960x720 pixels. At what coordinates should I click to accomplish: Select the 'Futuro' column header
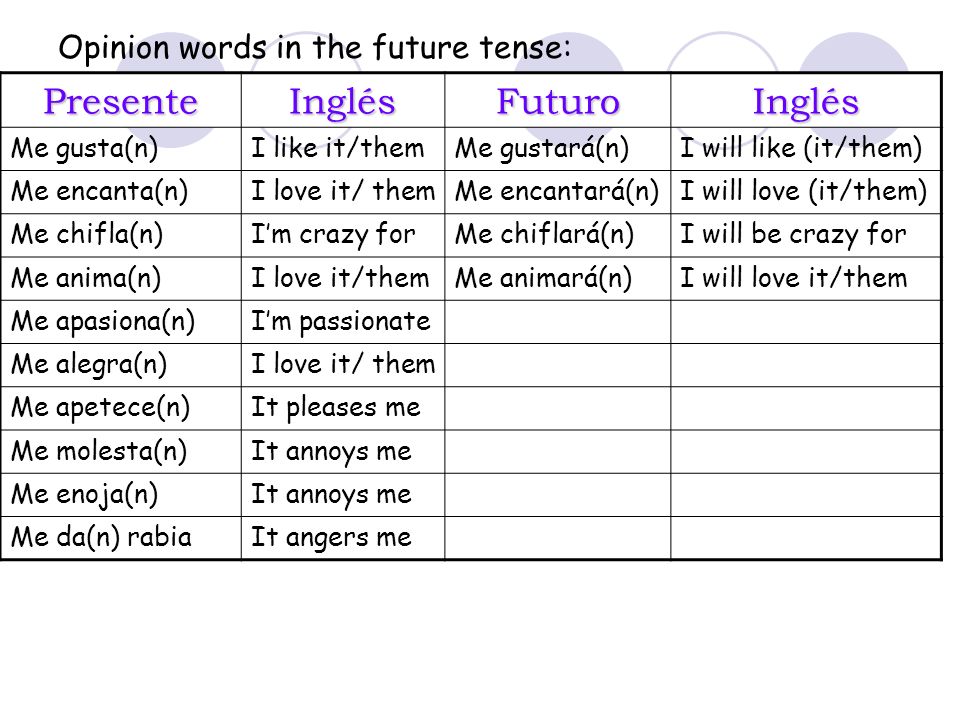tap(558, 101)
